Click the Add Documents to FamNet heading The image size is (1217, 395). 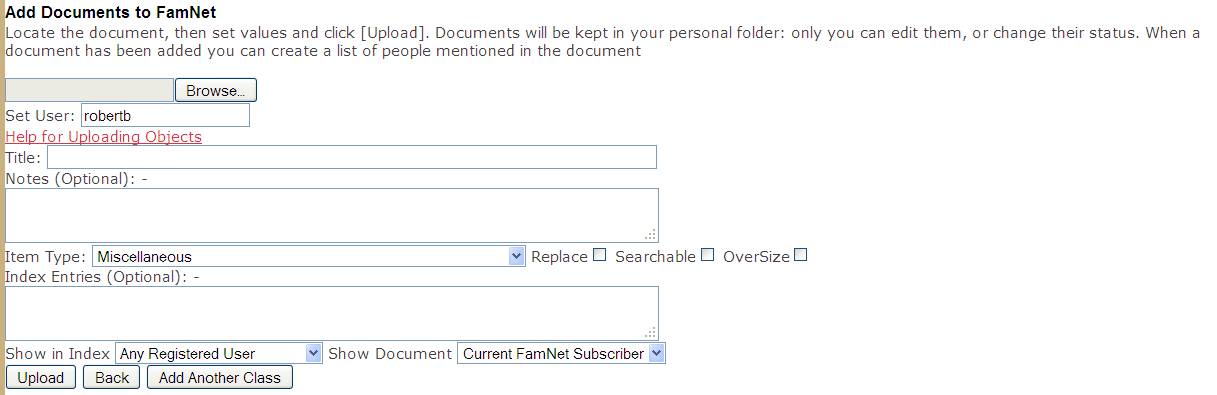[111, 13]
